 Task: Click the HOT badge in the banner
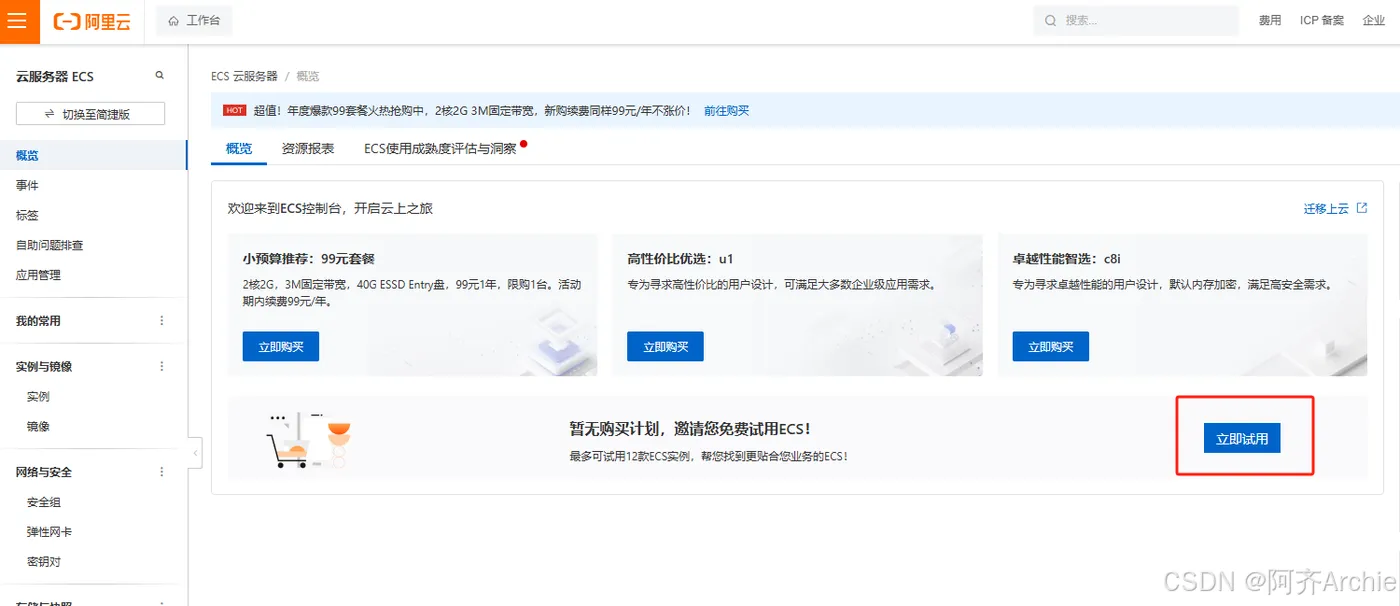(234, 110)
